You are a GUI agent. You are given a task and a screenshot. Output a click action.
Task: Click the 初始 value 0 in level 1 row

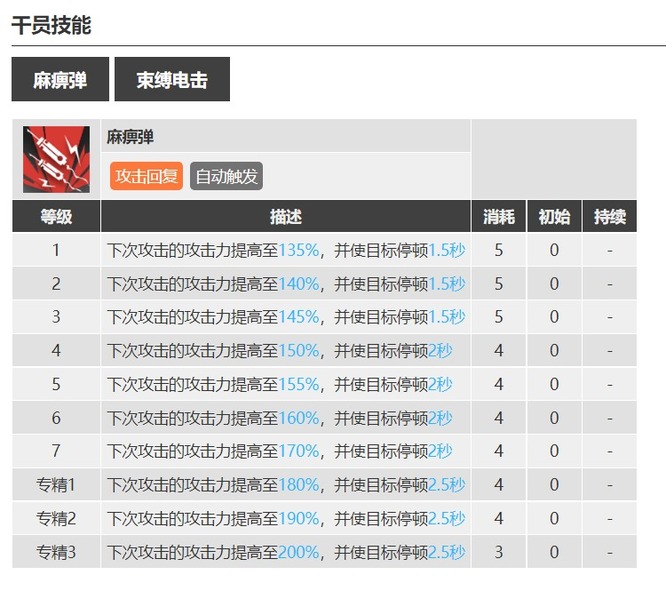coord(554,250)
